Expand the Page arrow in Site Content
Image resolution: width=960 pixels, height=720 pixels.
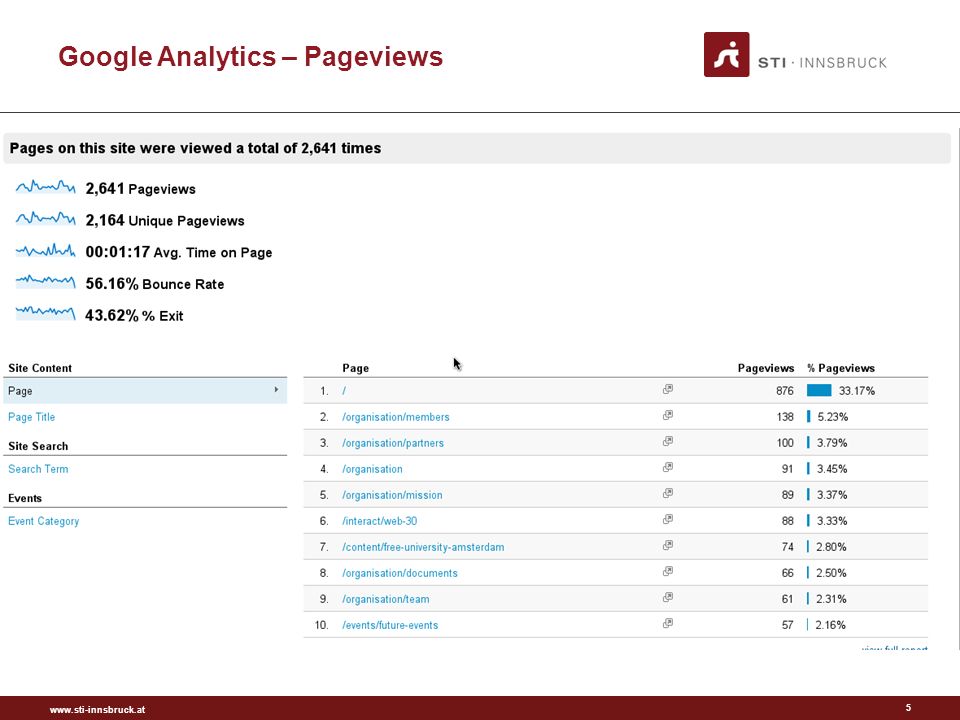pos(276,390)
